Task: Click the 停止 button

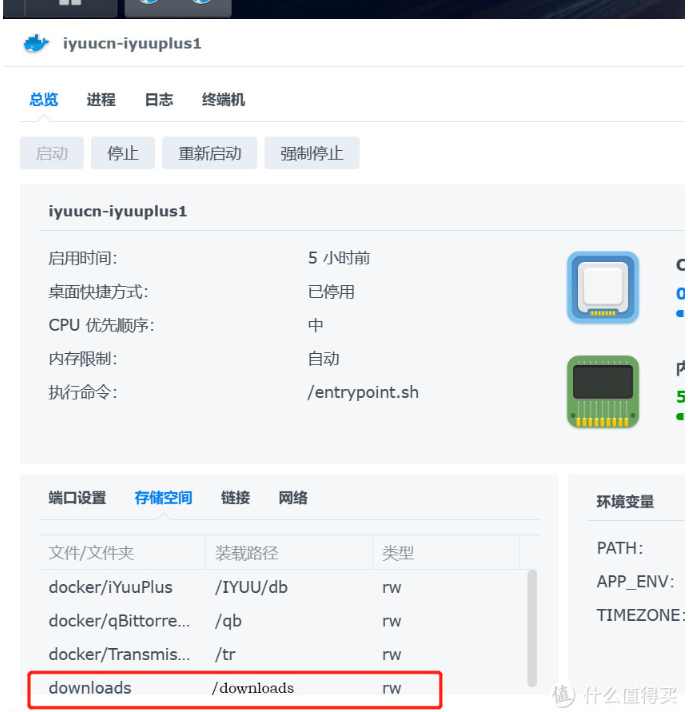Action: [123, 153]
